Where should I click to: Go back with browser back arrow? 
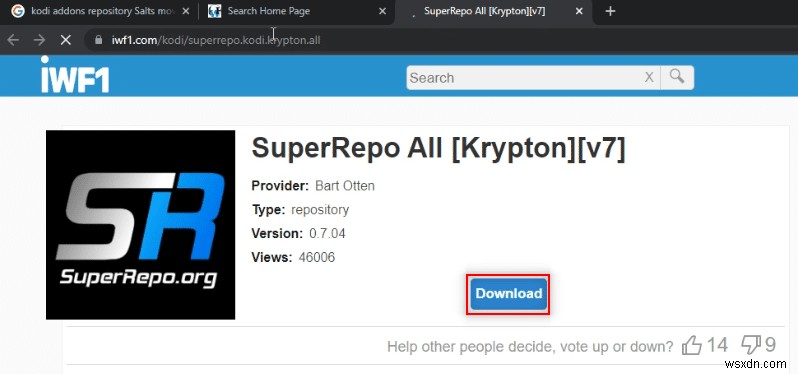(13, 40)
